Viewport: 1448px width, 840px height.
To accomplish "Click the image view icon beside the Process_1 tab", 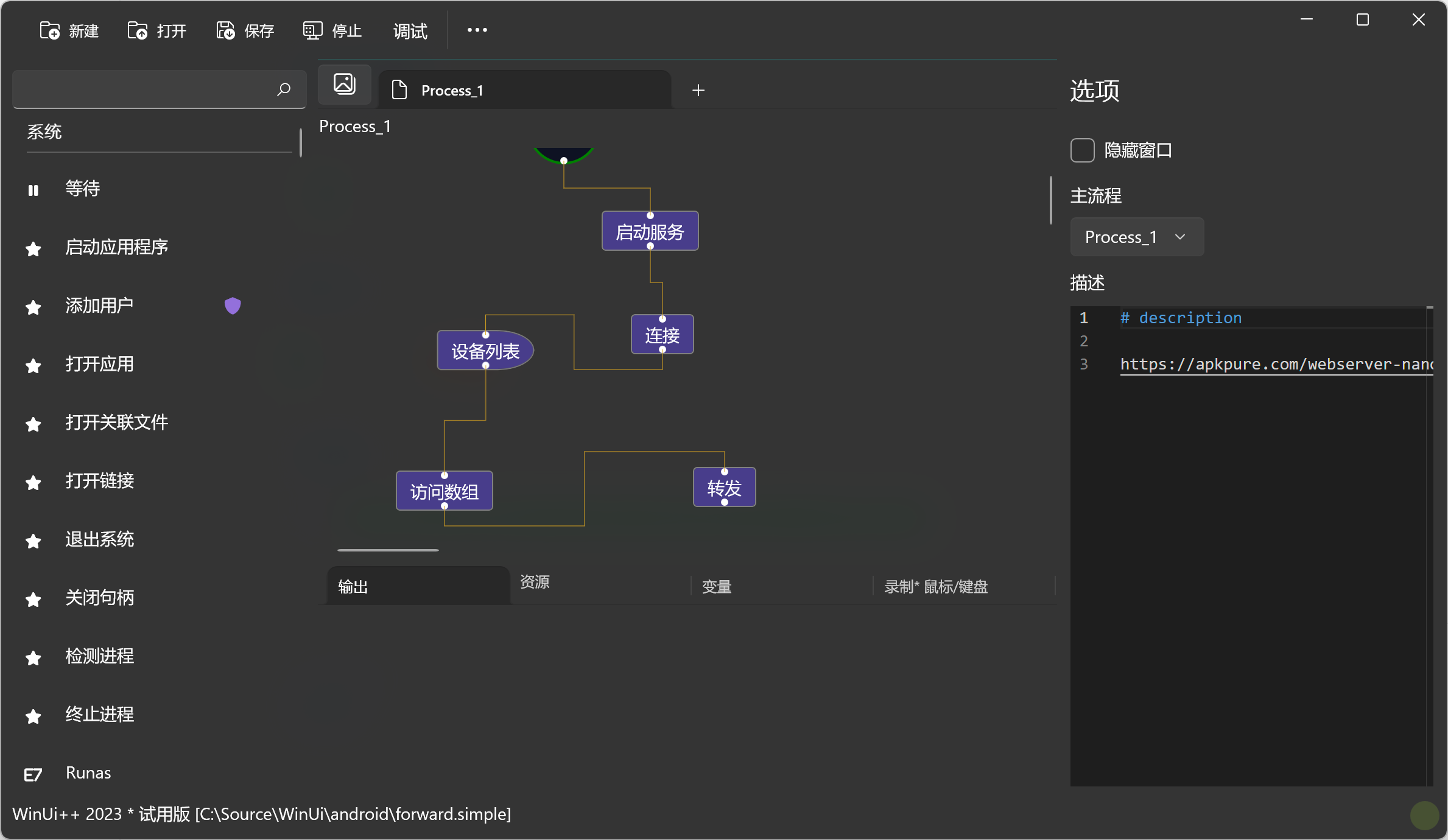I will [345, 84].
